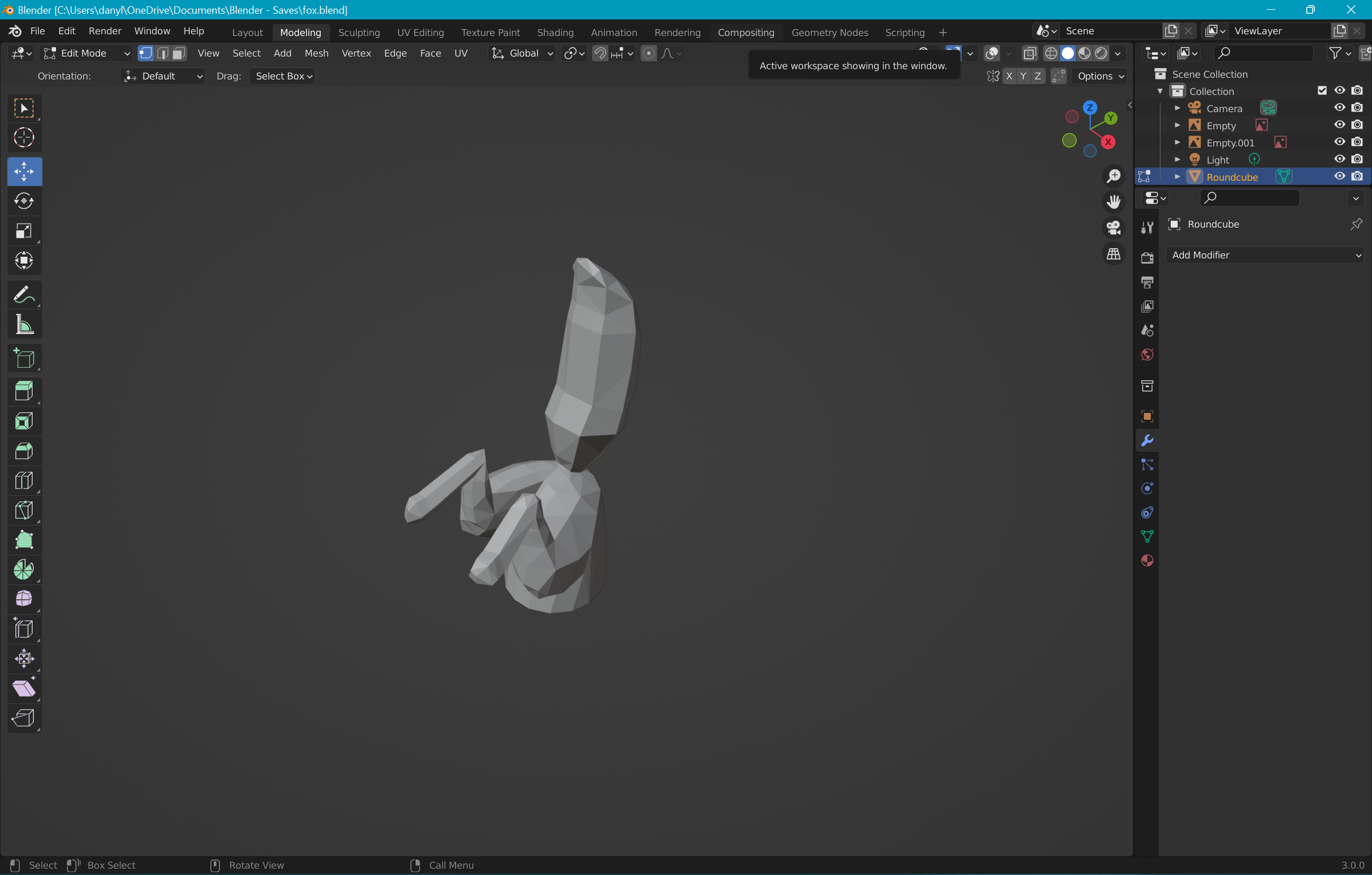Select the Measure tool icon
Viewport: 1372px width, 875px height.
tap(24, 325)
